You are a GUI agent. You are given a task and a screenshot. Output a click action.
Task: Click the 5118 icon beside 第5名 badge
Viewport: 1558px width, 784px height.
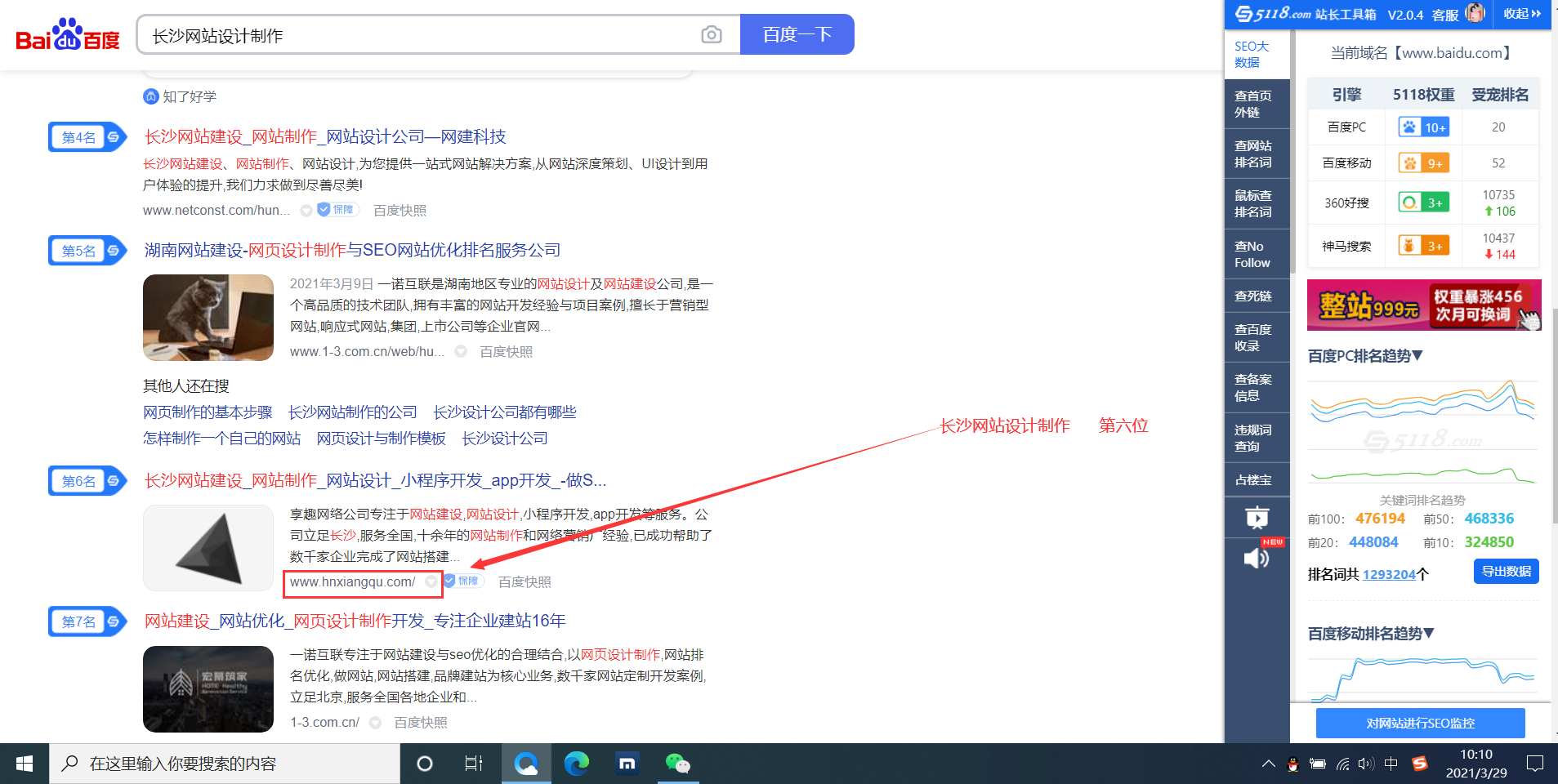coord(114,251)
